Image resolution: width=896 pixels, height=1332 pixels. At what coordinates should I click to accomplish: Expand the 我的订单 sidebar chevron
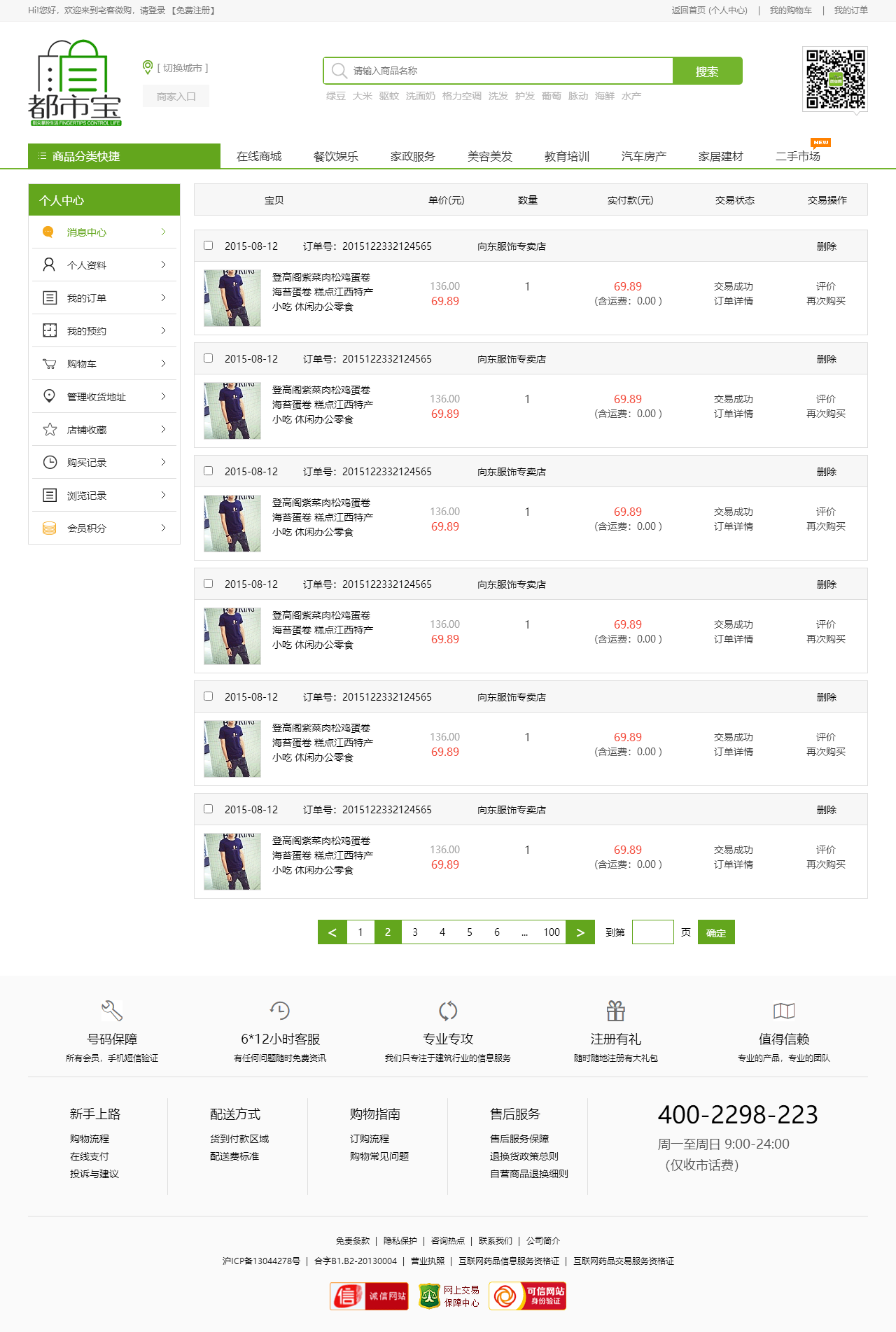pyautogui.click(x=163, y=297)
